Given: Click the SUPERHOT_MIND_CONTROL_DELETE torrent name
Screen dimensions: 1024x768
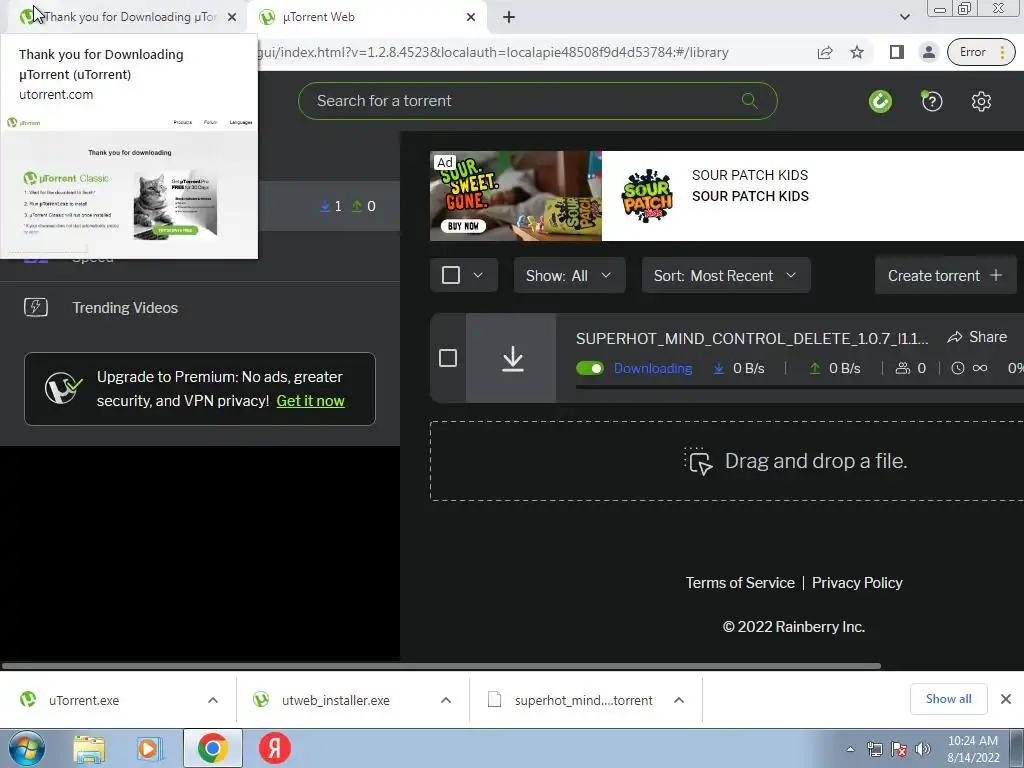Looking at the screenshot, I should coord(752,338).
